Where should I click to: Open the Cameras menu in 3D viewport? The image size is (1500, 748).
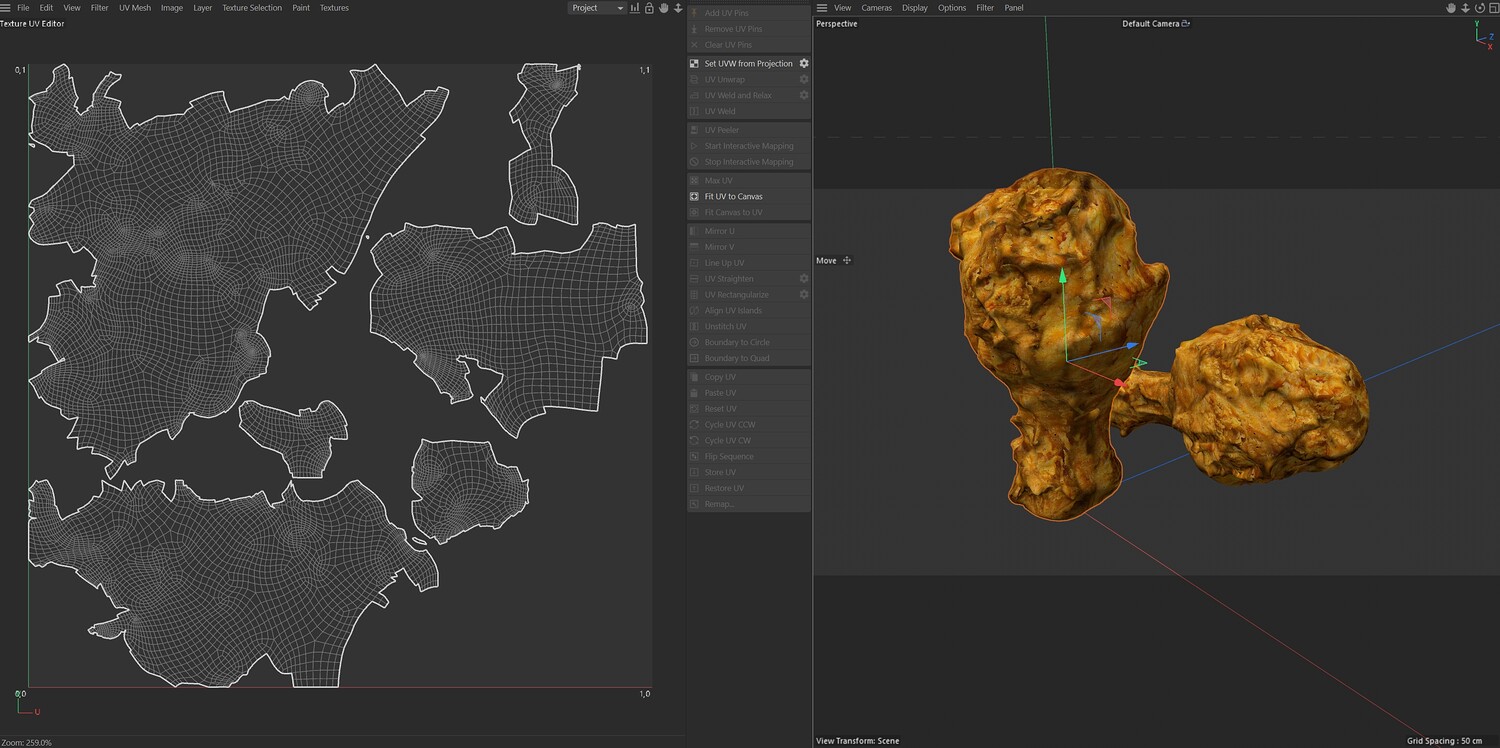[x=877, y=8]
